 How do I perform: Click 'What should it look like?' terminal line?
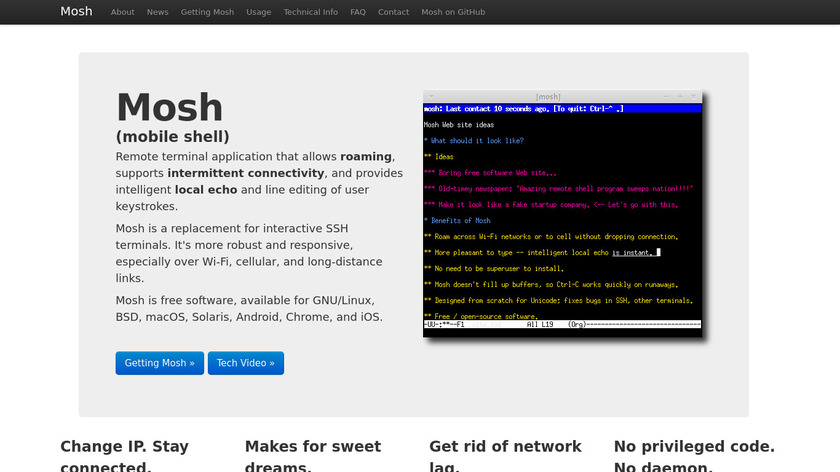pos(474,141)
